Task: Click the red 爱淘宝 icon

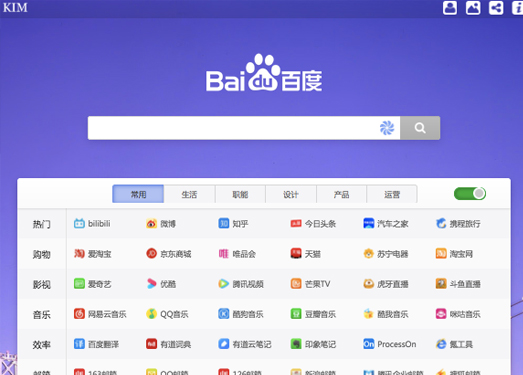Action: [79, 254]
